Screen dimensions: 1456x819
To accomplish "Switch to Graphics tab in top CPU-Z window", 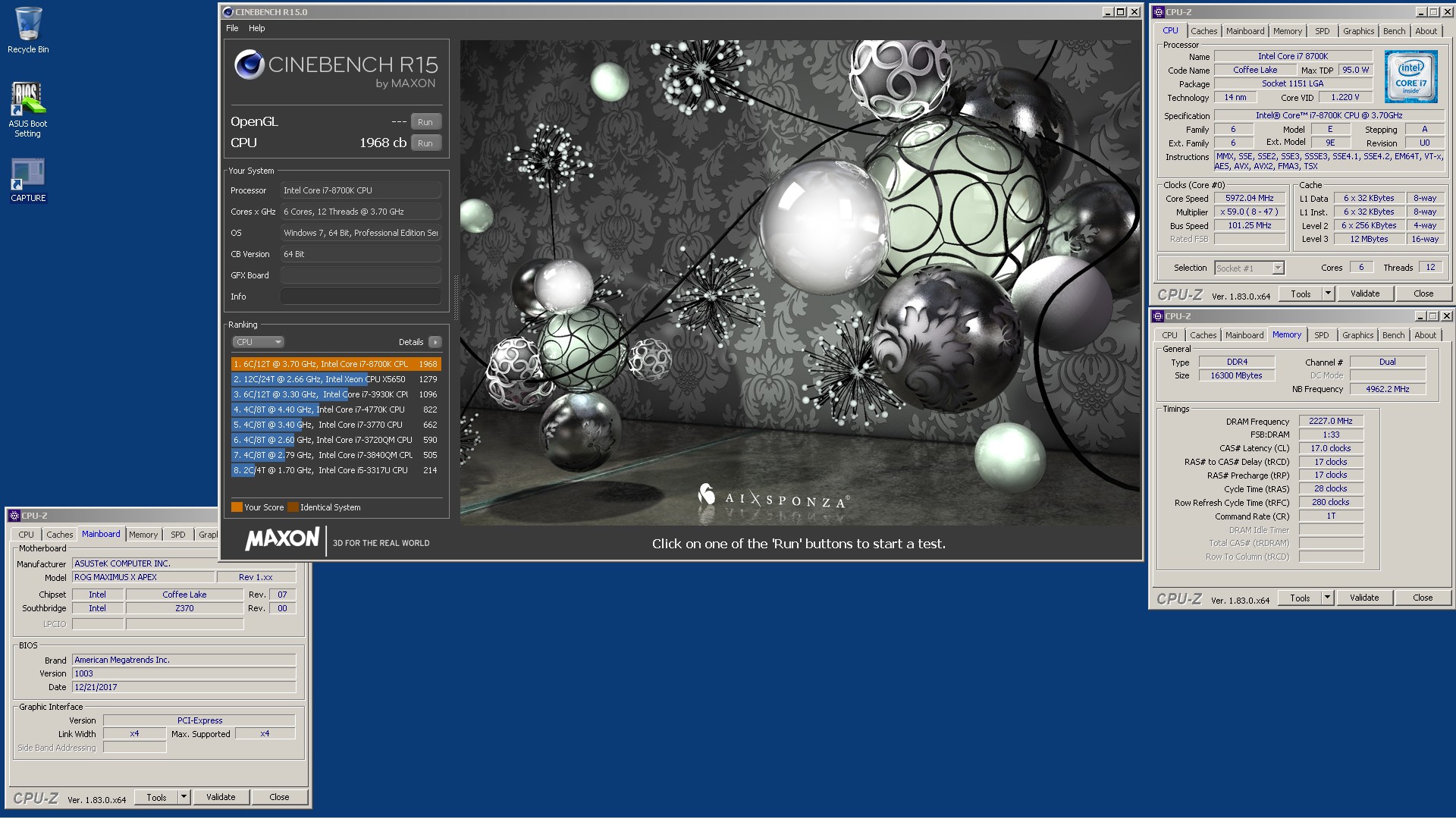I will click(1358, 31).
